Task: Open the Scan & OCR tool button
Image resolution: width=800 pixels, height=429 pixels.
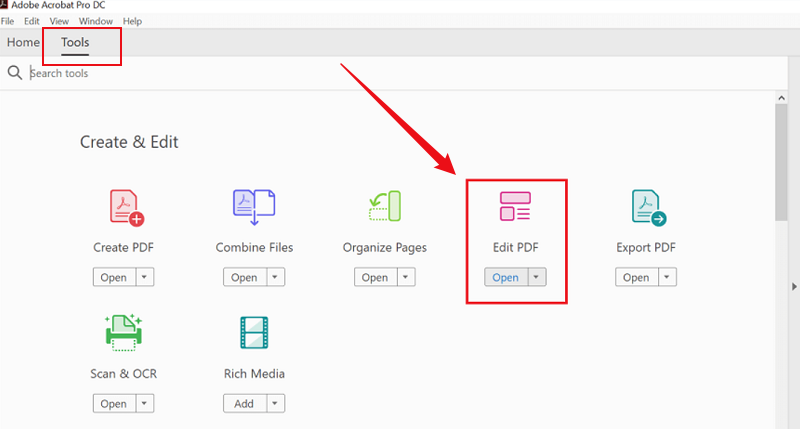Action: (x=114, y=403)
